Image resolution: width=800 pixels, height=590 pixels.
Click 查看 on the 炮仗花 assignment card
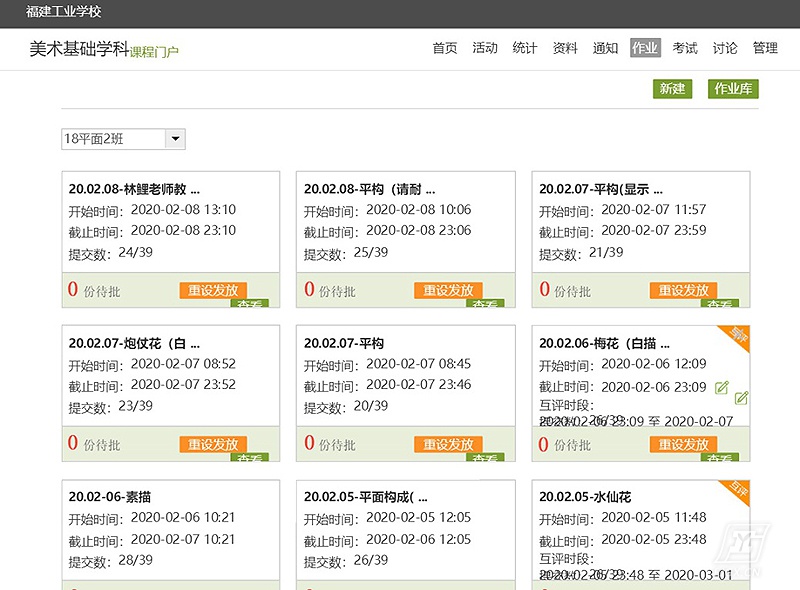250,457
